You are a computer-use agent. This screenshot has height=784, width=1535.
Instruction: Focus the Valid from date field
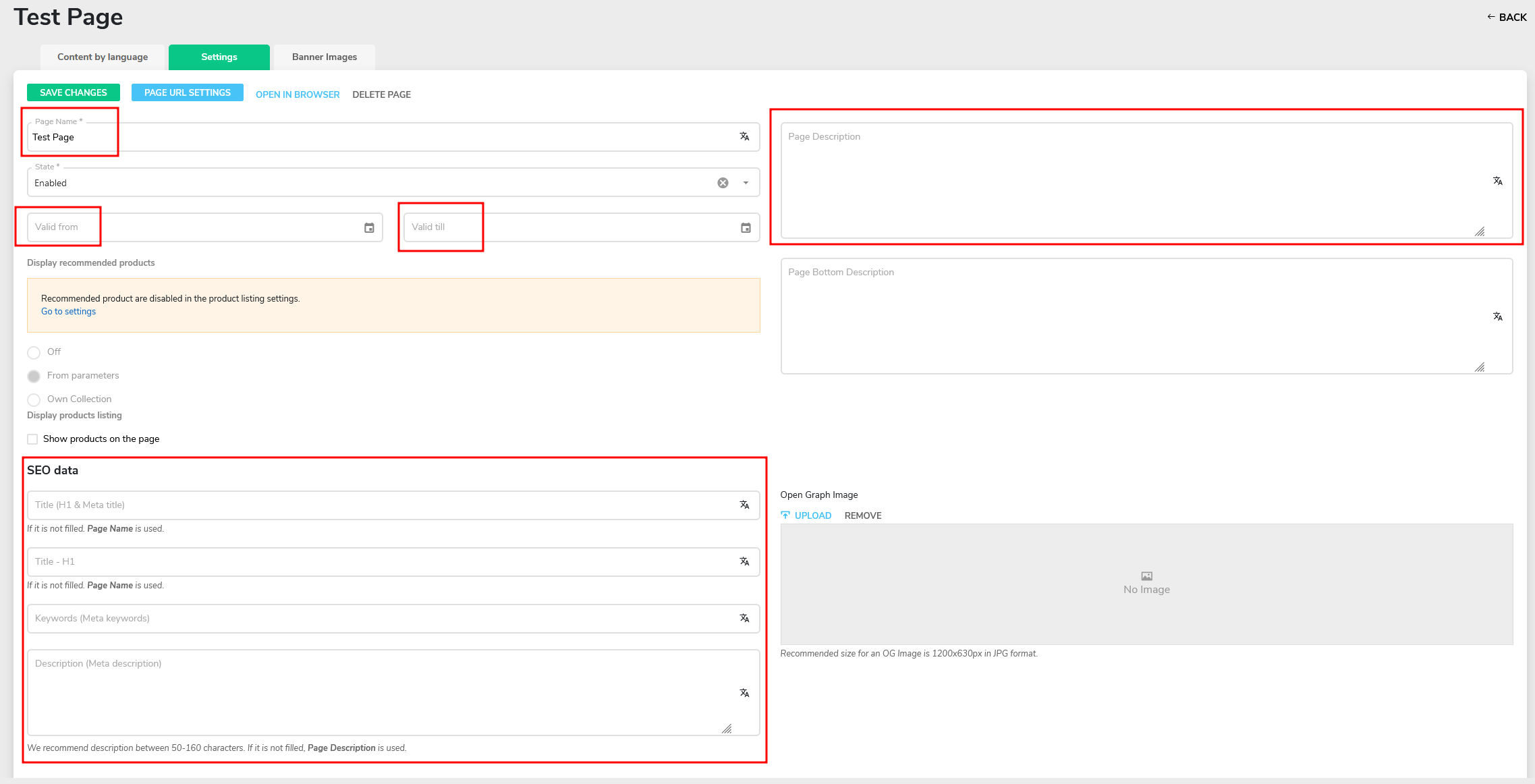point(204,227)
